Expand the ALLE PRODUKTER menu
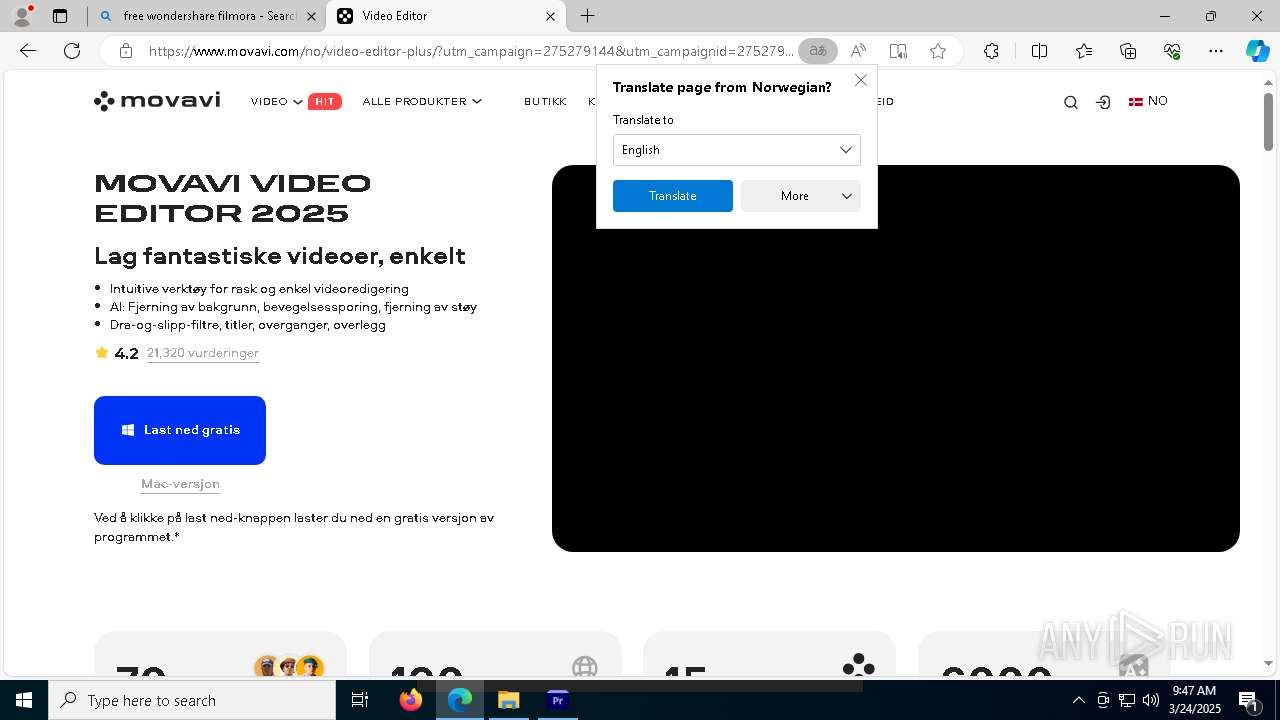The width and height of the screenshot is (1280, 720). pyautogui.click(x=422, y=101)
